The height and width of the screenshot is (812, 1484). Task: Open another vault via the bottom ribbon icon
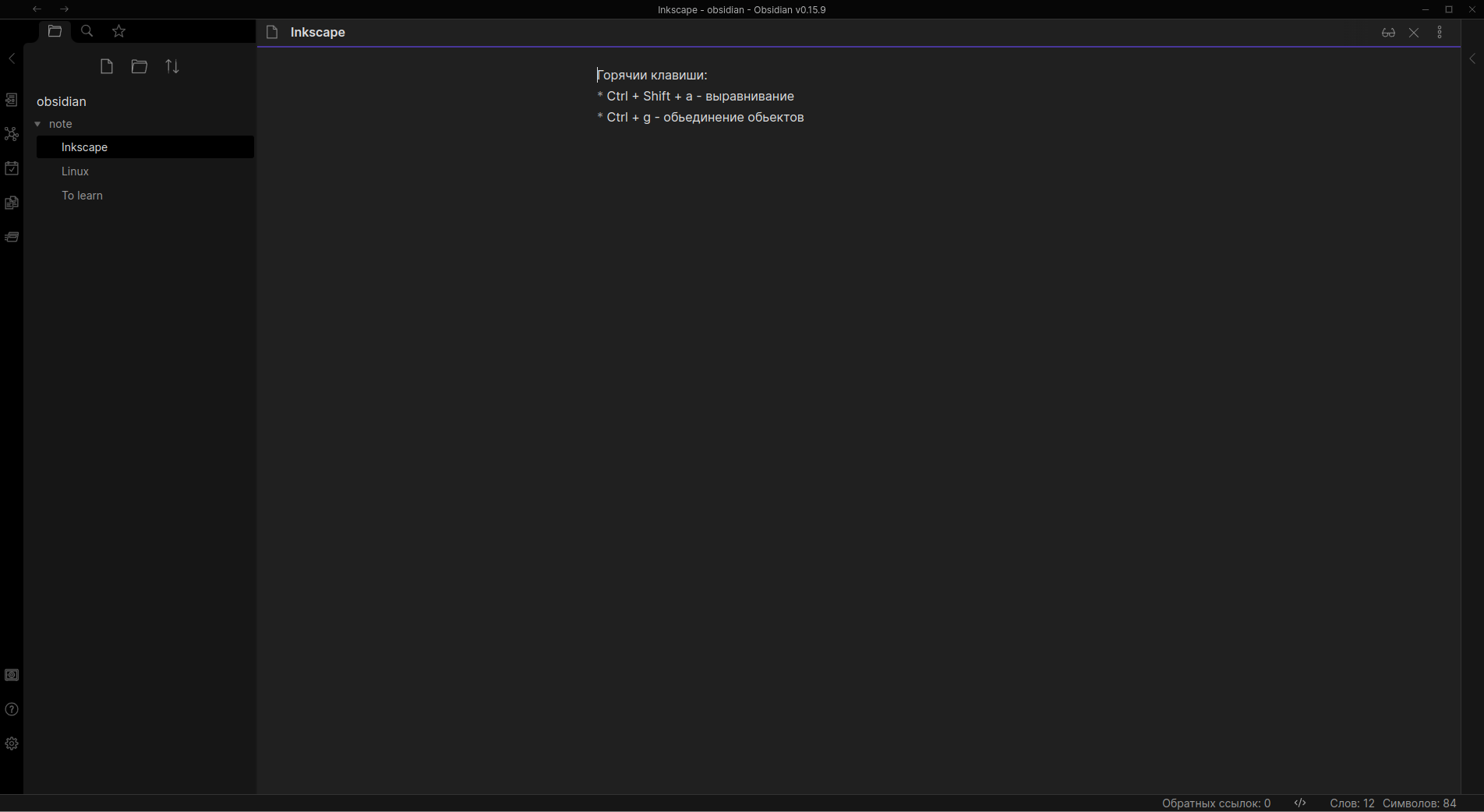pos(12,675)
